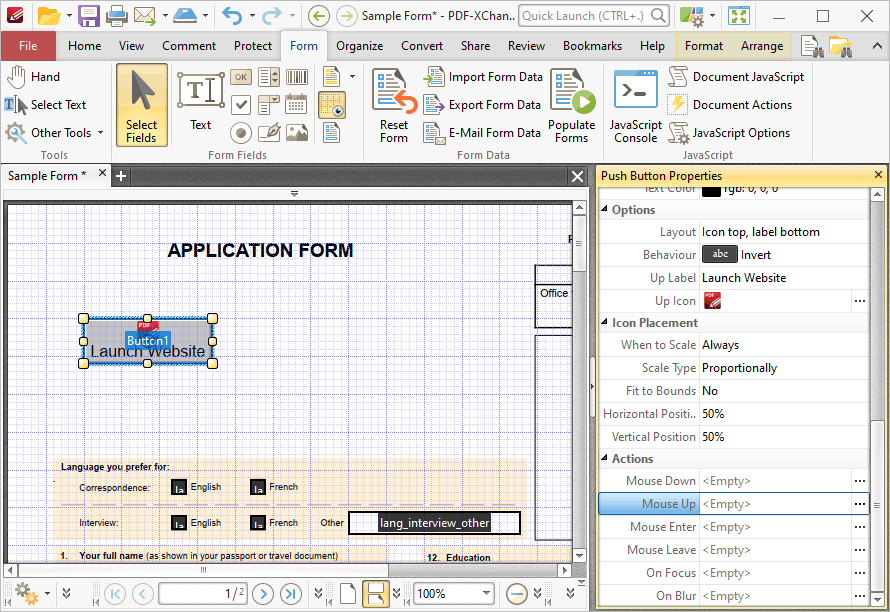Viewport: 890px width, 612px height.
Task: Select the barcode field tool
Action: 296,77
